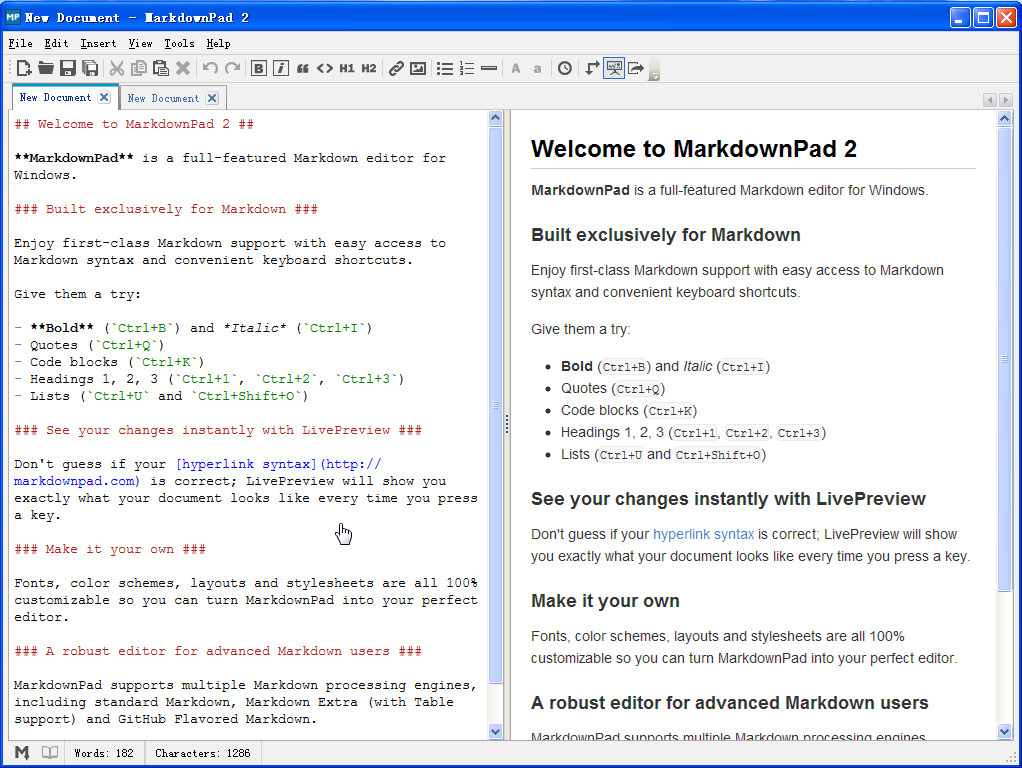
Task: Apply bold formatting from toolbar
Action: [259, 68]
